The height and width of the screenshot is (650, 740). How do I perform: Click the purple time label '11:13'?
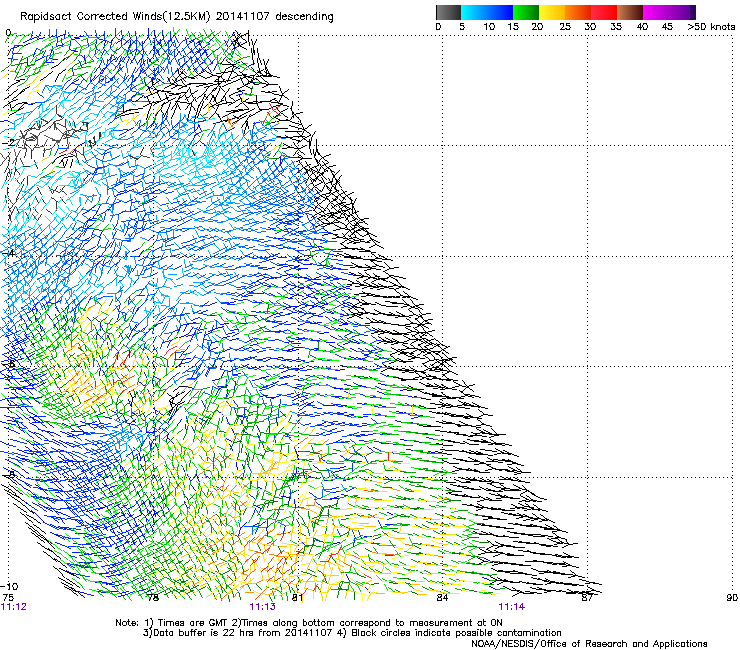(x=262, y=607)
